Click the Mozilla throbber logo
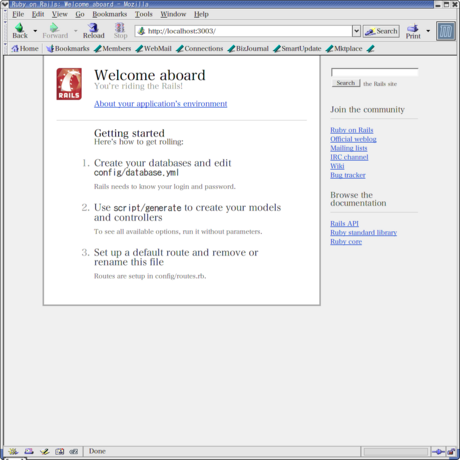The height and width of the screenshot is (460, 460). [446, 31]
